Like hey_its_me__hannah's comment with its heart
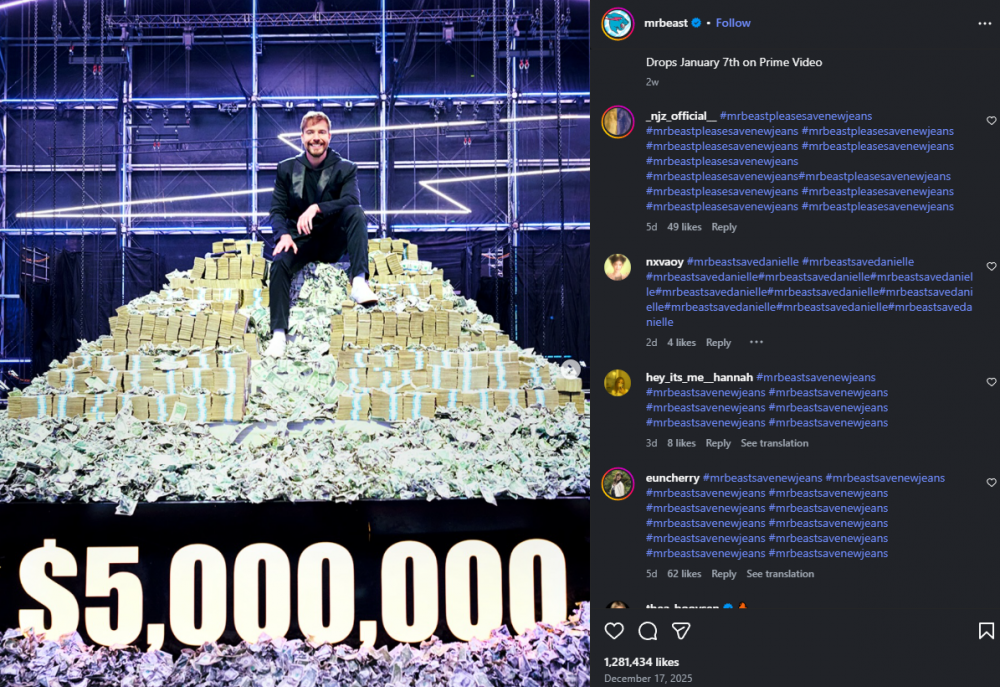The image size is (1000, 687). 991,381
